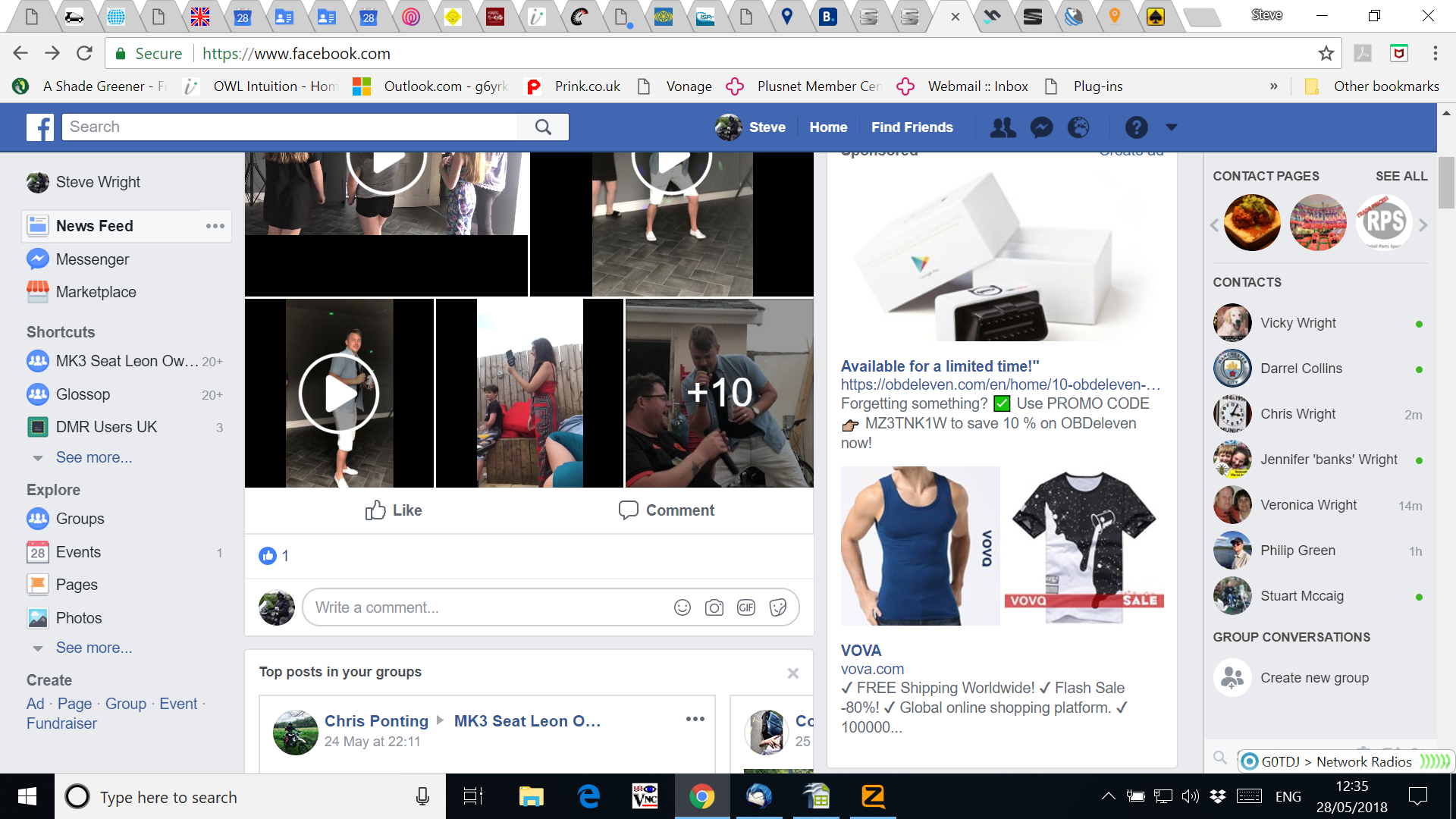1456x819 pixels.
Task: Play the video of man in blue shirt
Action: click(x=339, y=393)
